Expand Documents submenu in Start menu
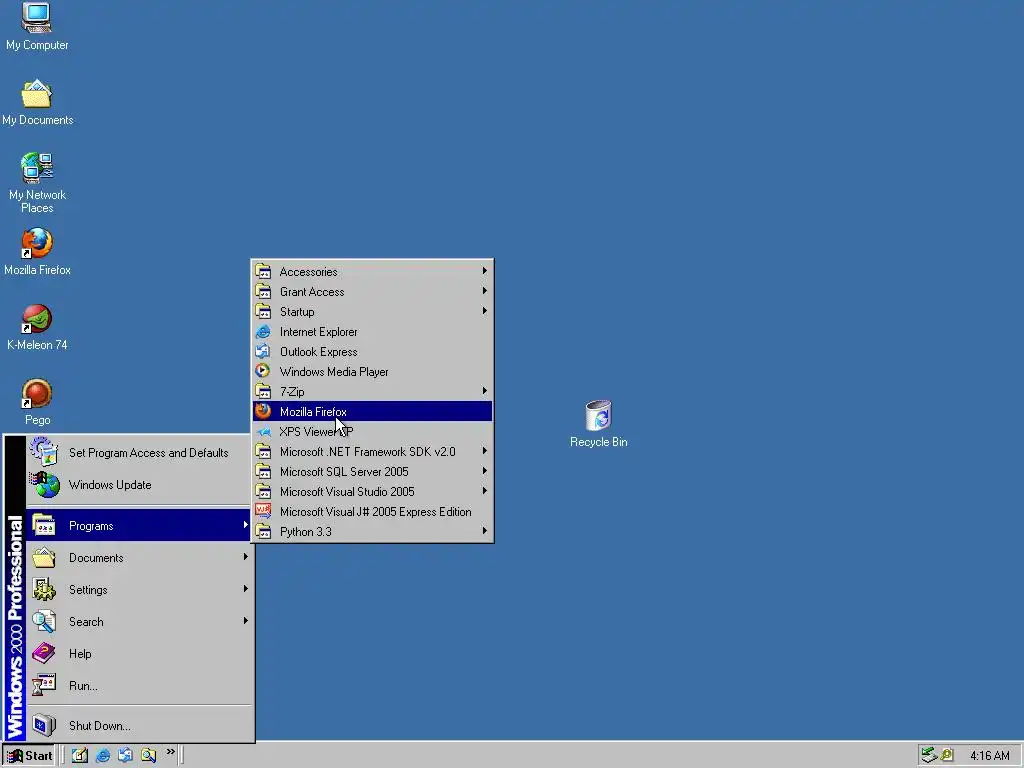This screenshot has height=768, width=1024. click(138, 557)
